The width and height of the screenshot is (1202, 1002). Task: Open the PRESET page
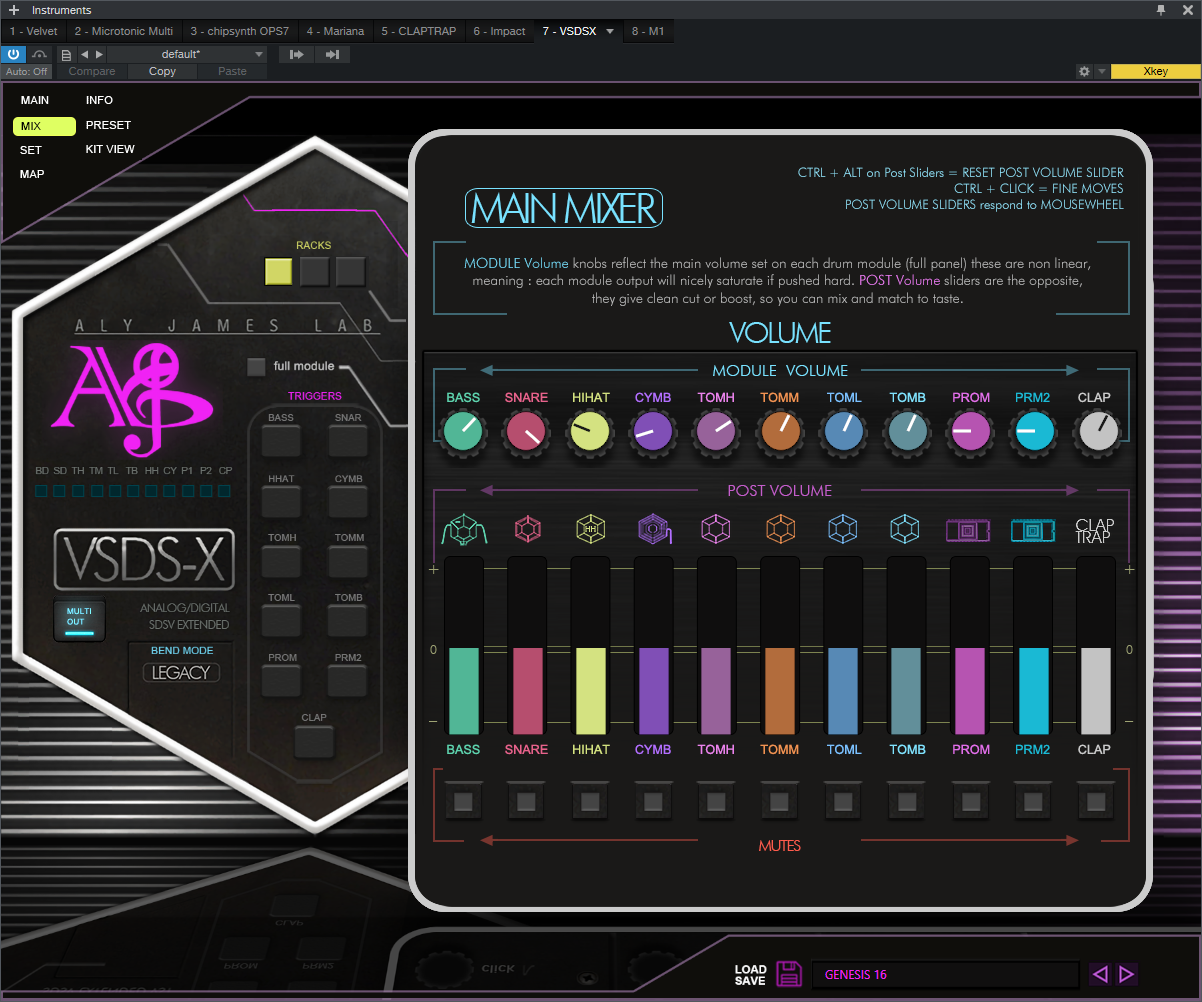pyautogui.click(x=108, y=125)
